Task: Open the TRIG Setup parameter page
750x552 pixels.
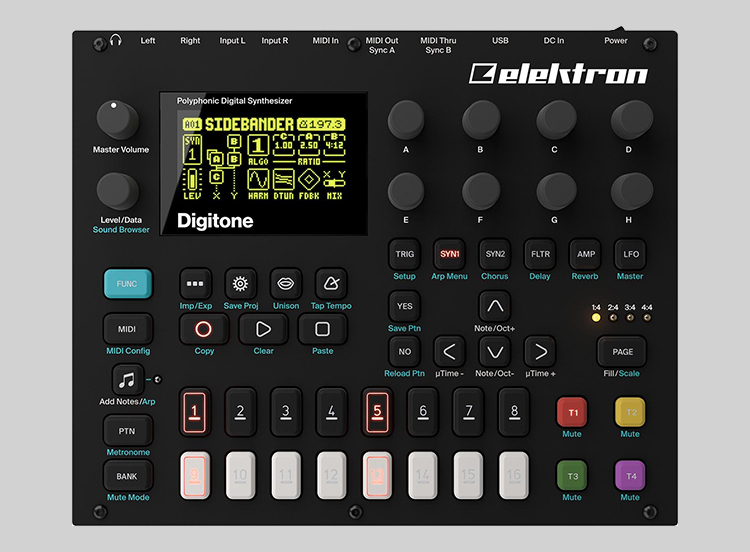Action: pyautogui.click(x=404, y=254)
